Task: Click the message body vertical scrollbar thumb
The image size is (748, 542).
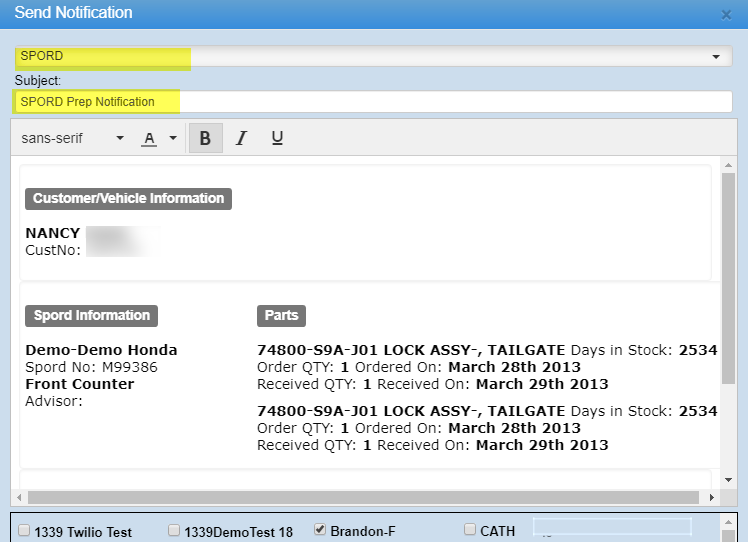Action: 727,280
